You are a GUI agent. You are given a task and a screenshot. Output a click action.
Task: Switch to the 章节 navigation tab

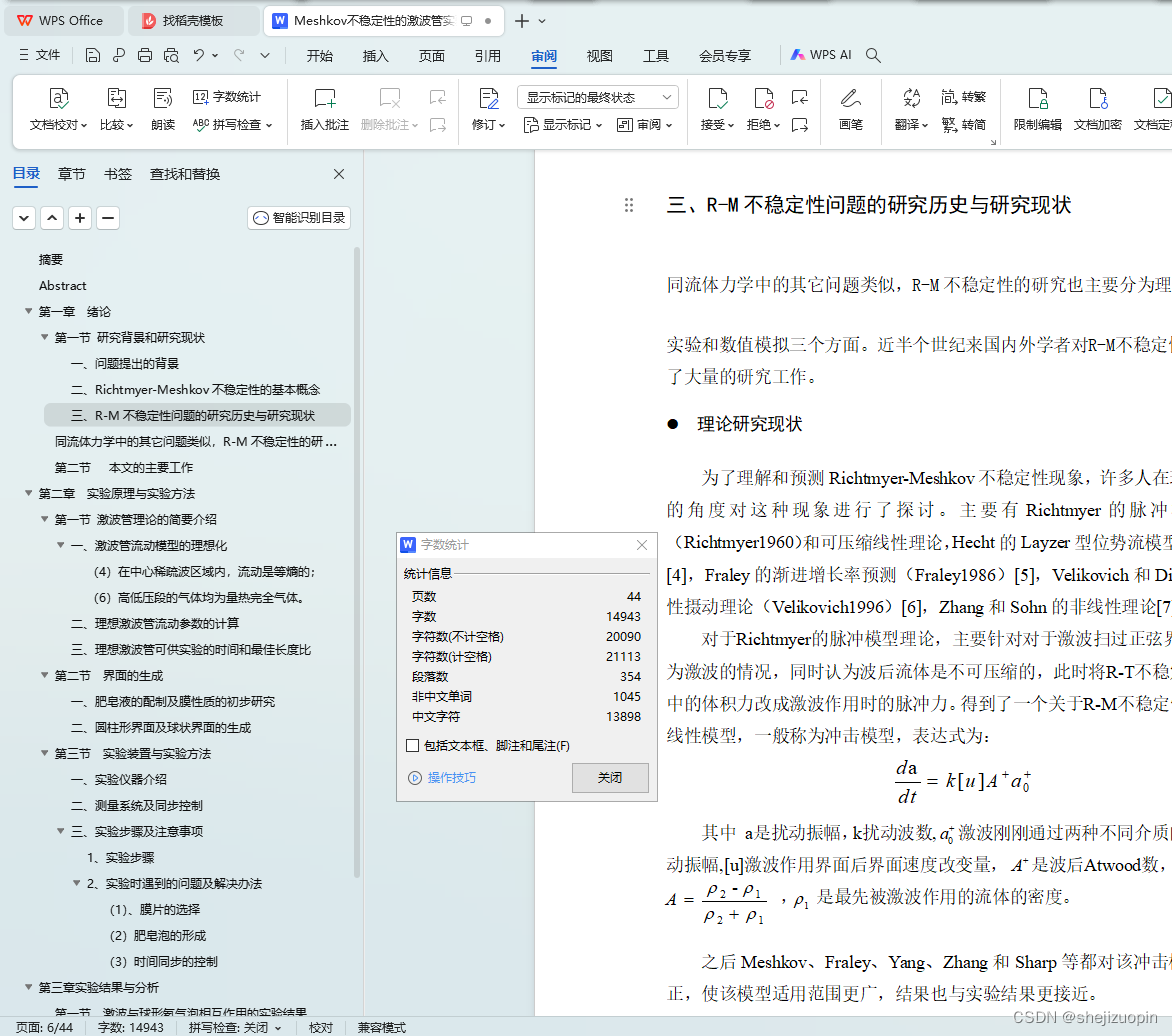72,174
